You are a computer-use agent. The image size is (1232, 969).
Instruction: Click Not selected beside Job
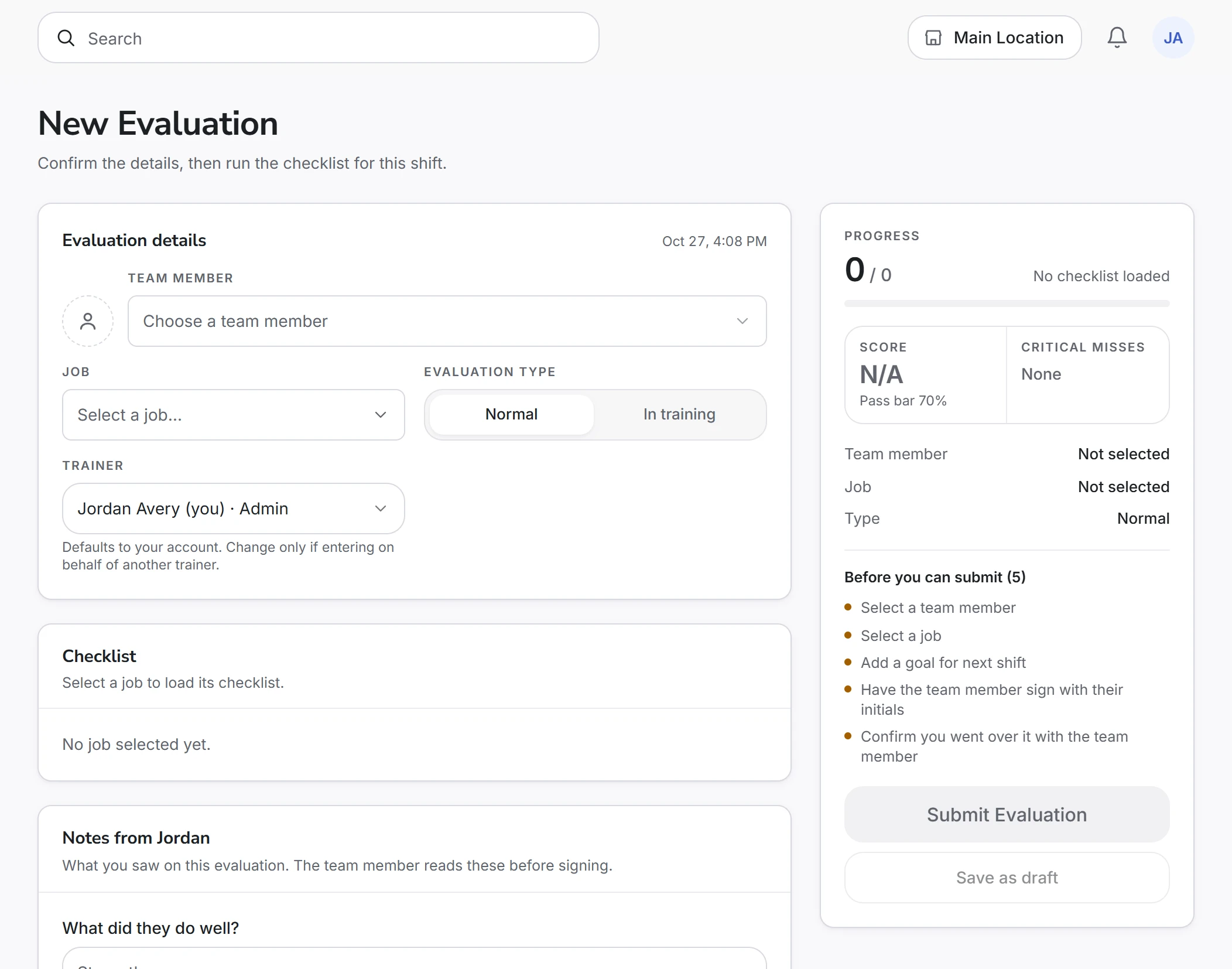coord(1124,487)
